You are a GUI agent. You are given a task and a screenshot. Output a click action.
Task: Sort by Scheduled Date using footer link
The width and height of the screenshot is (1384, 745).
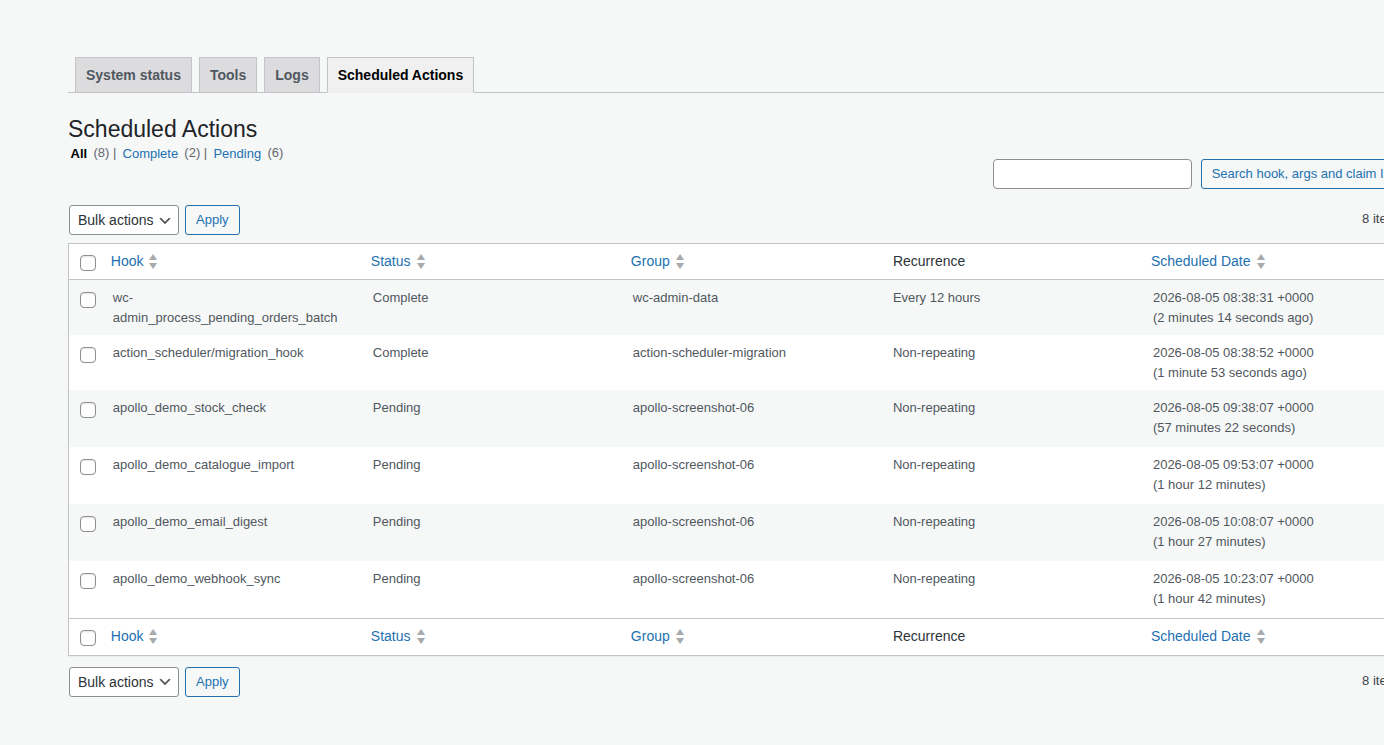point(1201,636)
